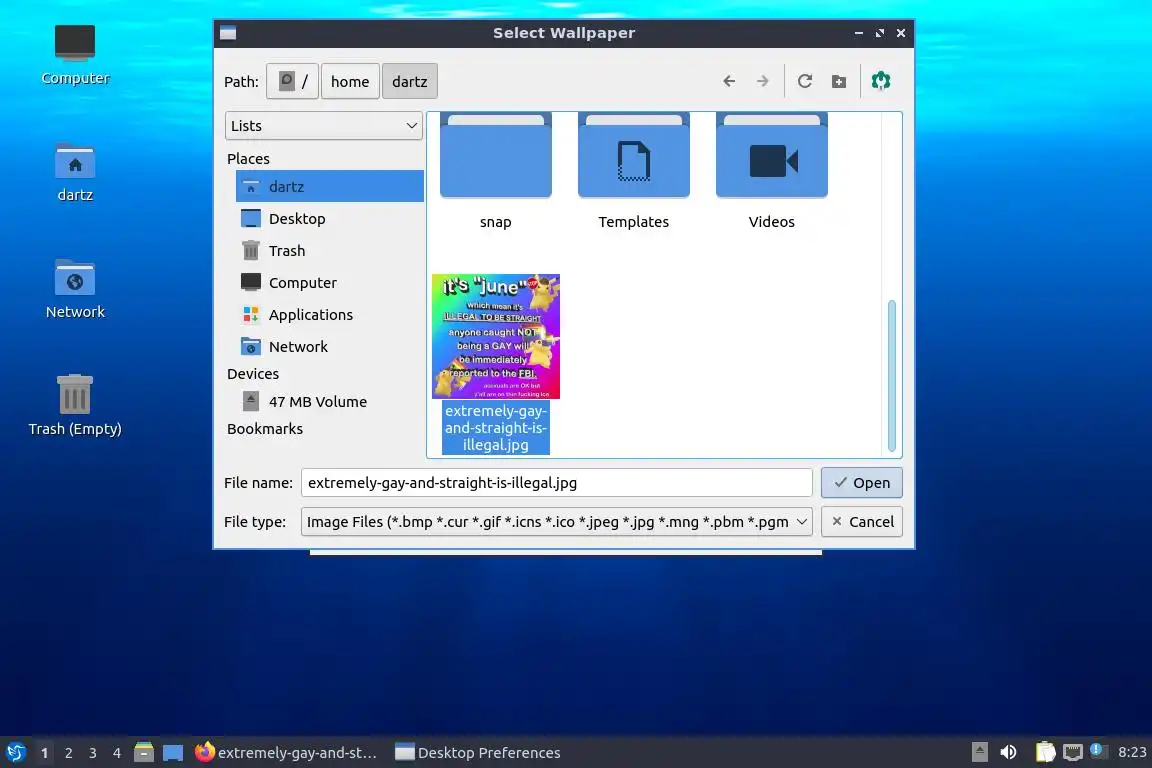Open the Lubuntu start menu
The width and height of the screenshot is (1152, 768).
[15, 752]
